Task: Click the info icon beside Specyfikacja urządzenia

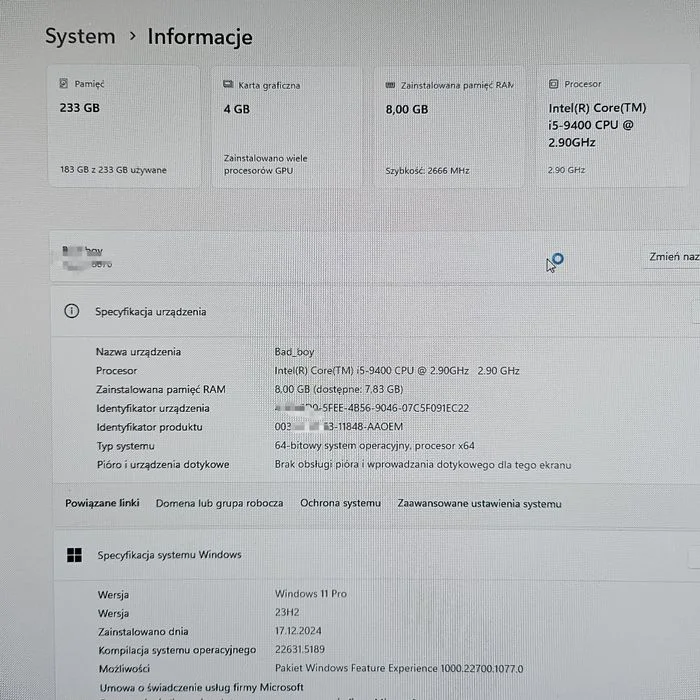Action: pyautogui.click(x=72, y=311)
